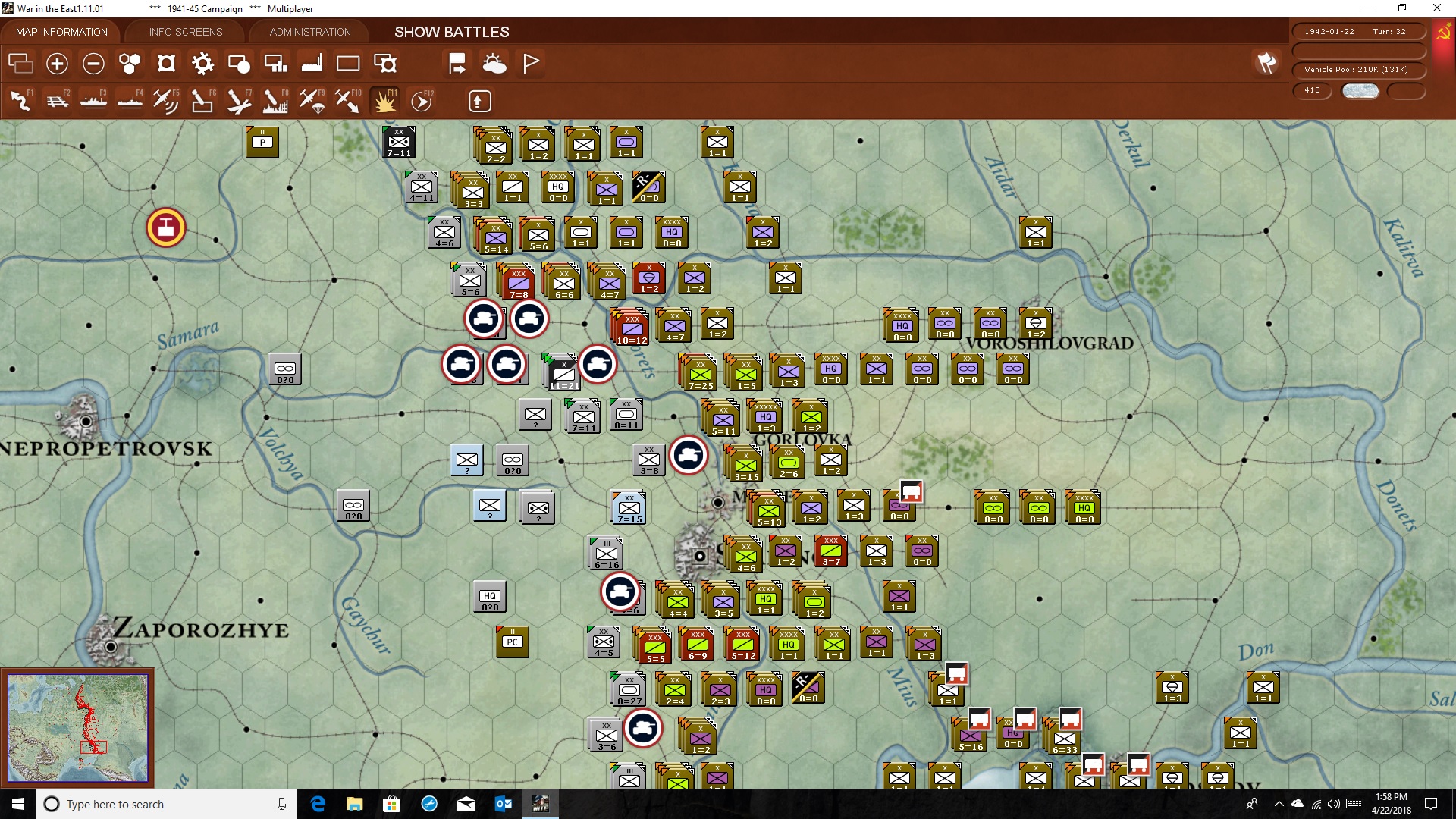Click the flag with arrow icon
The image size is (1456, 819).
point(457,64)
